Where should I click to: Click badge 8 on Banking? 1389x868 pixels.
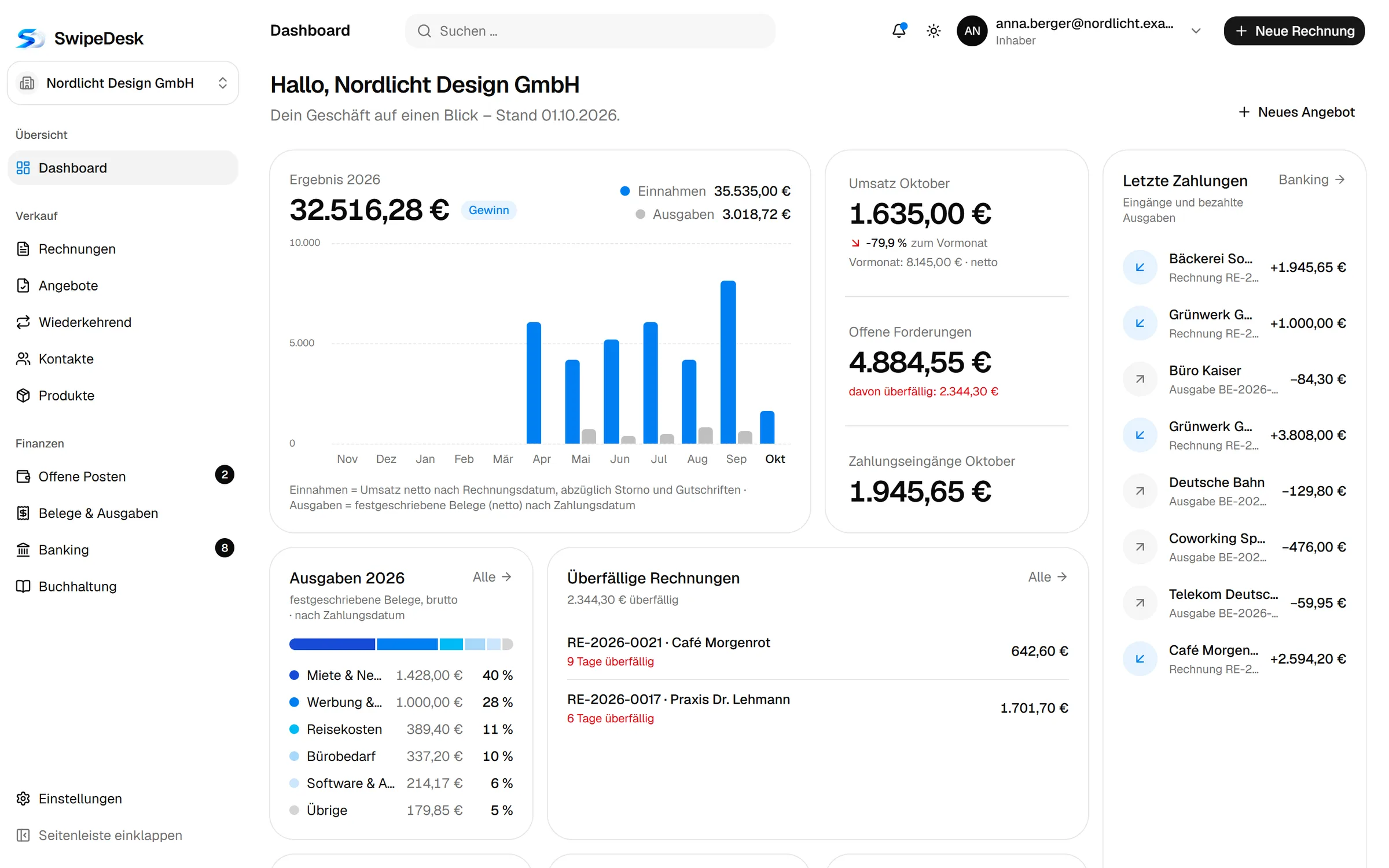[225, 548]
